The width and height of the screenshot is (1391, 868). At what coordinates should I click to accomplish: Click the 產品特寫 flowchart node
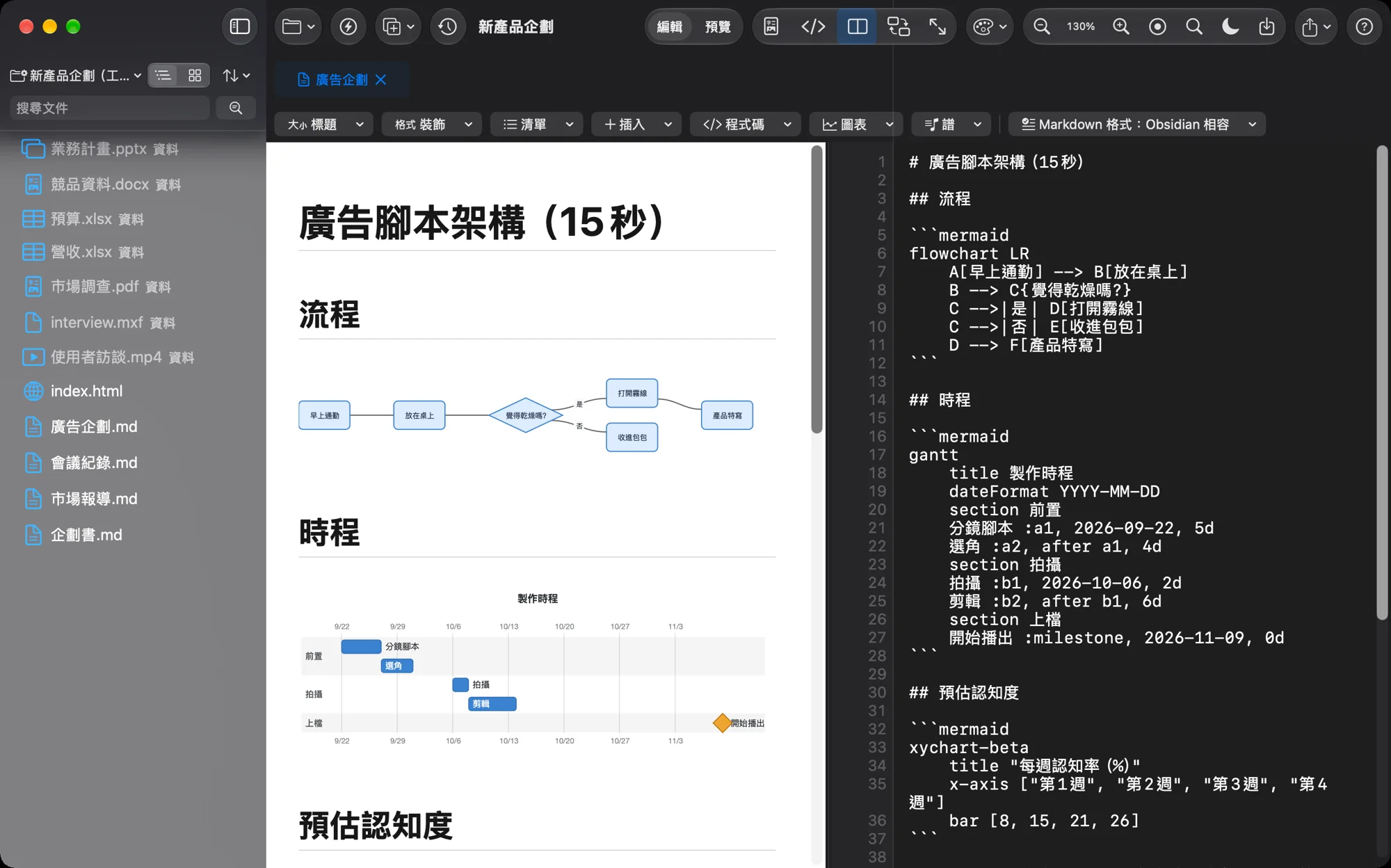[x=727, y=415]
